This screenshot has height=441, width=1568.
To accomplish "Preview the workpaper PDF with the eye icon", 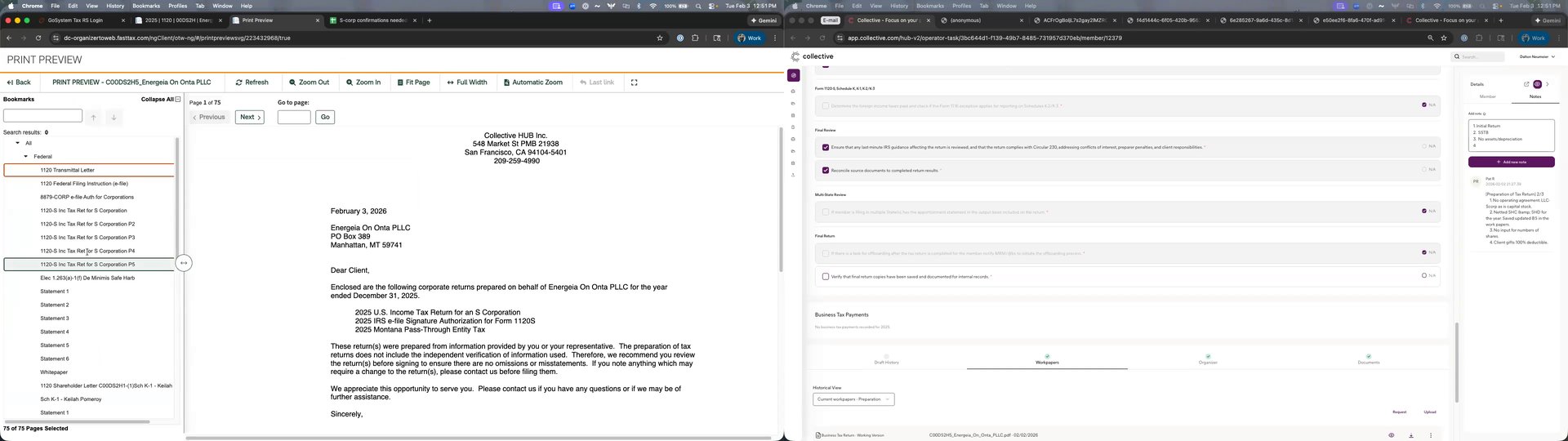I will click(x=1391, y=435).
